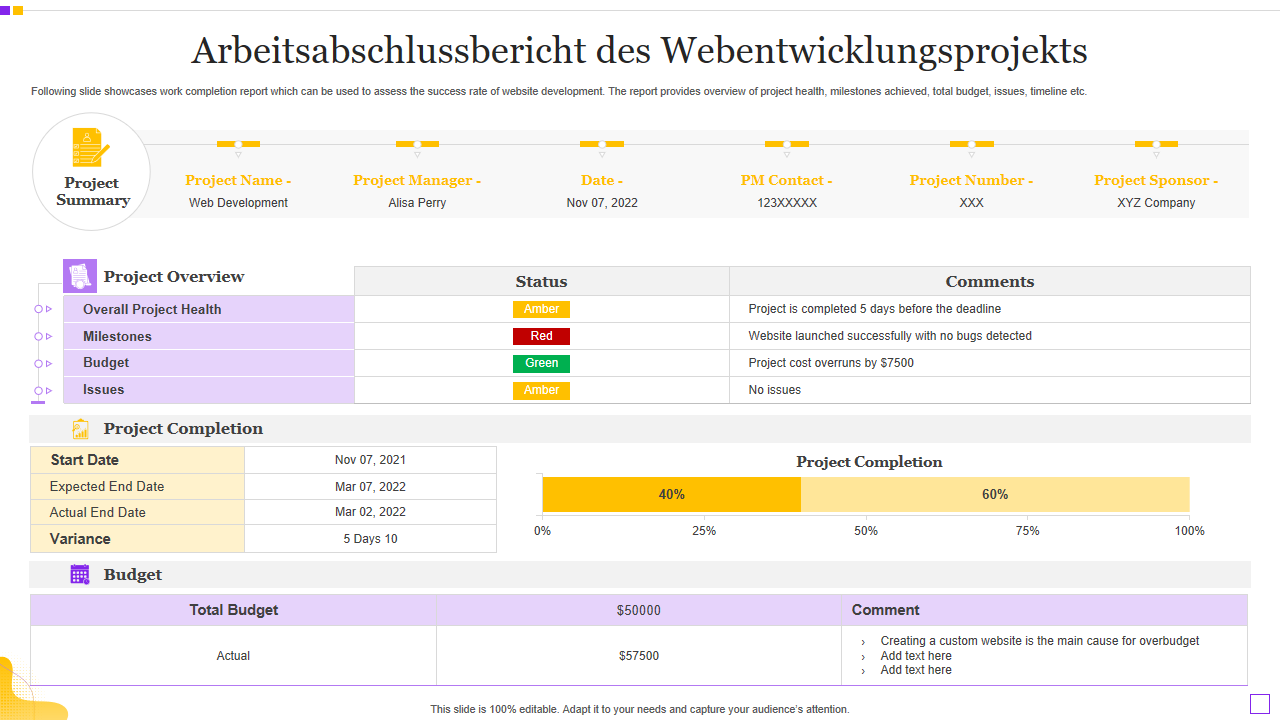1280x720 pixels.
Task: Click the Start Date cell Nov 07, 2021
Action: pos(370,460)
